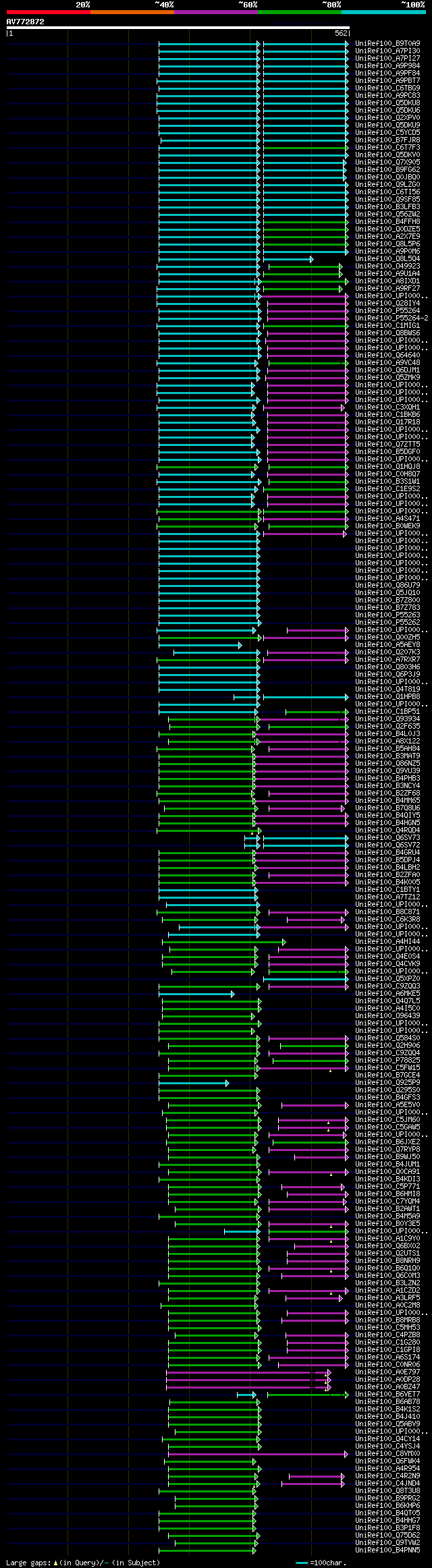
Task: Click hit UniRef100_P78825
Action: pos(387,1060)
